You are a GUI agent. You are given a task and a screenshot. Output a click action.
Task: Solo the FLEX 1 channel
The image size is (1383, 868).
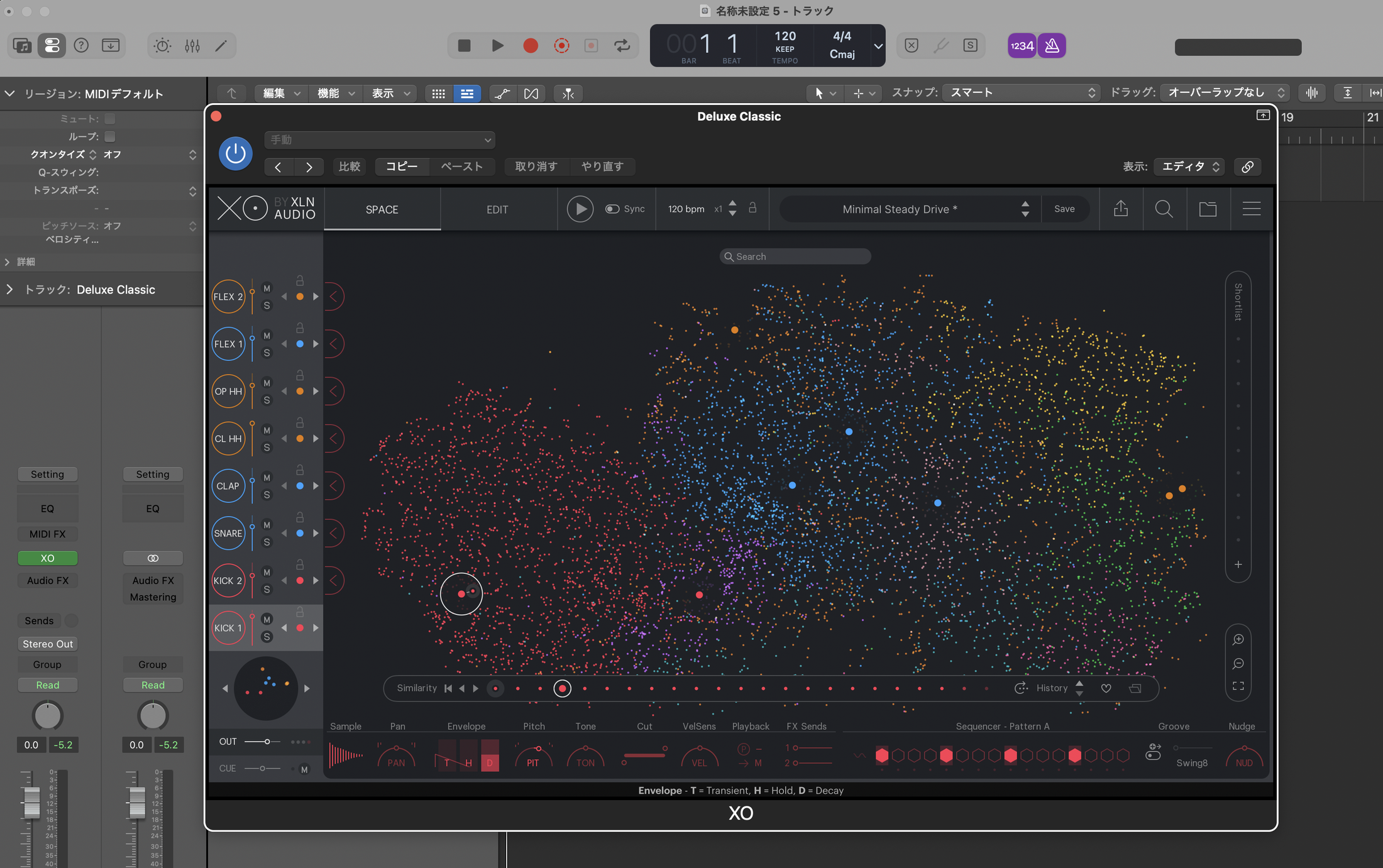click(267, 353)
